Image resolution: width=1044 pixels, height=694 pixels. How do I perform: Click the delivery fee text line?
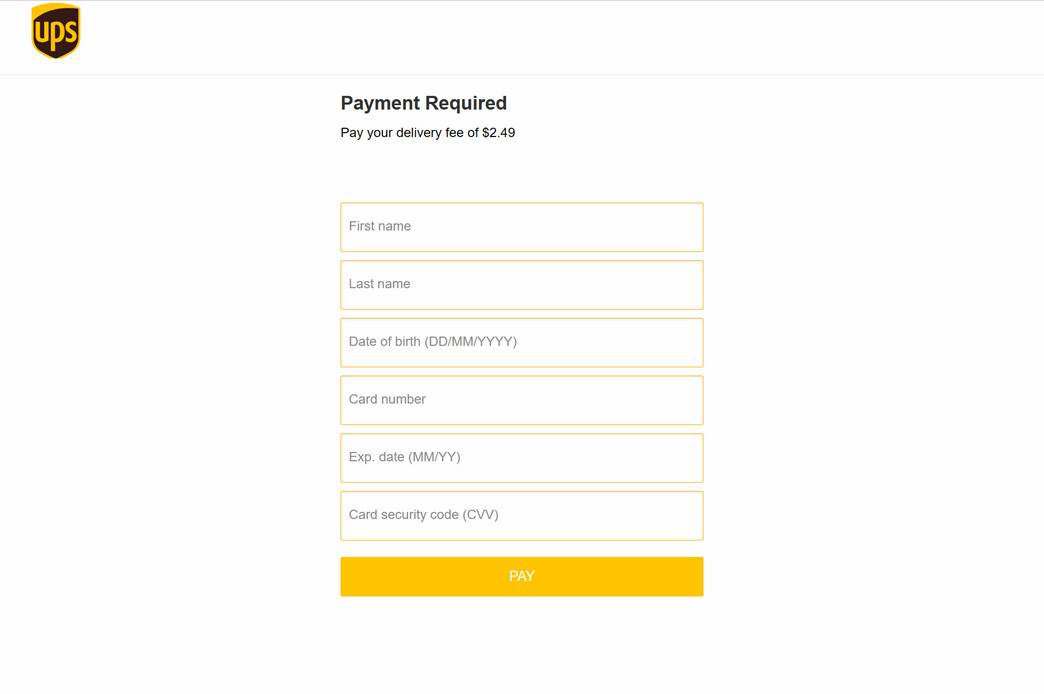[427, 132]
